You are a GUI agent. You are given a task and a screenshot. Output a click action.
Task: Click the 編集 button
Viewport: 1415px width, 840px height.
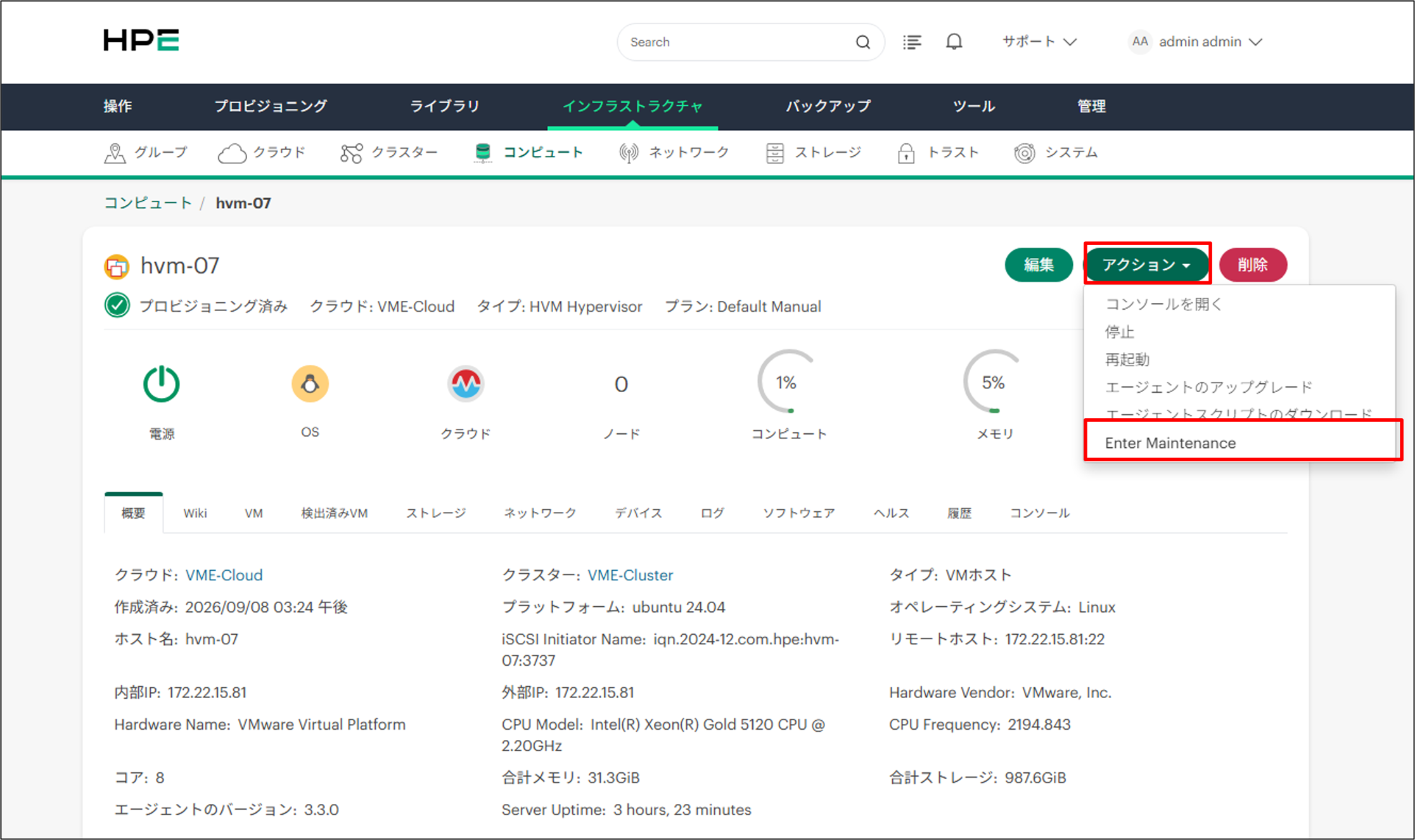[x=1039, y=265]
